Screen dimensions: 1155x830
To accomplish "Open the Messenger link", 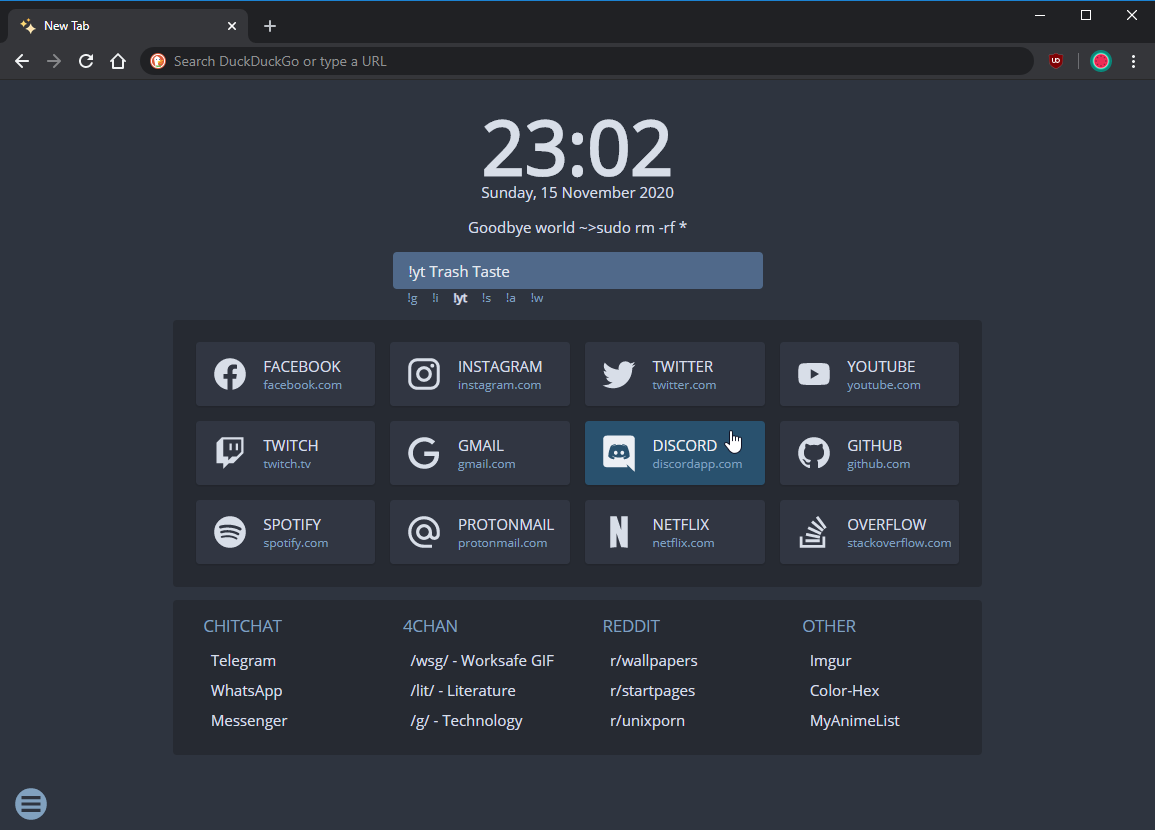I will click(x=249, y=721).
